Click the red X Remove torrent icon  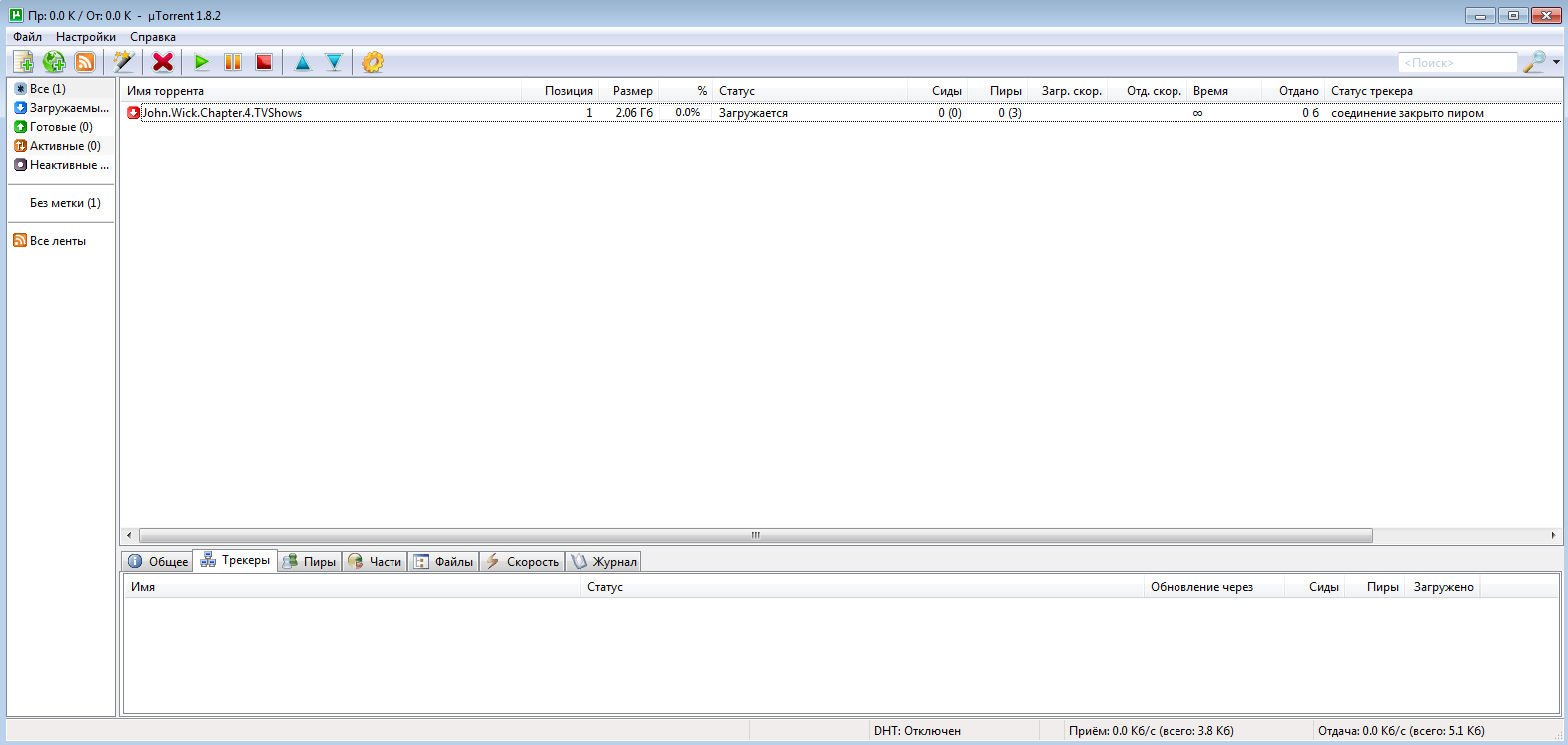click(x=163, y=62)
